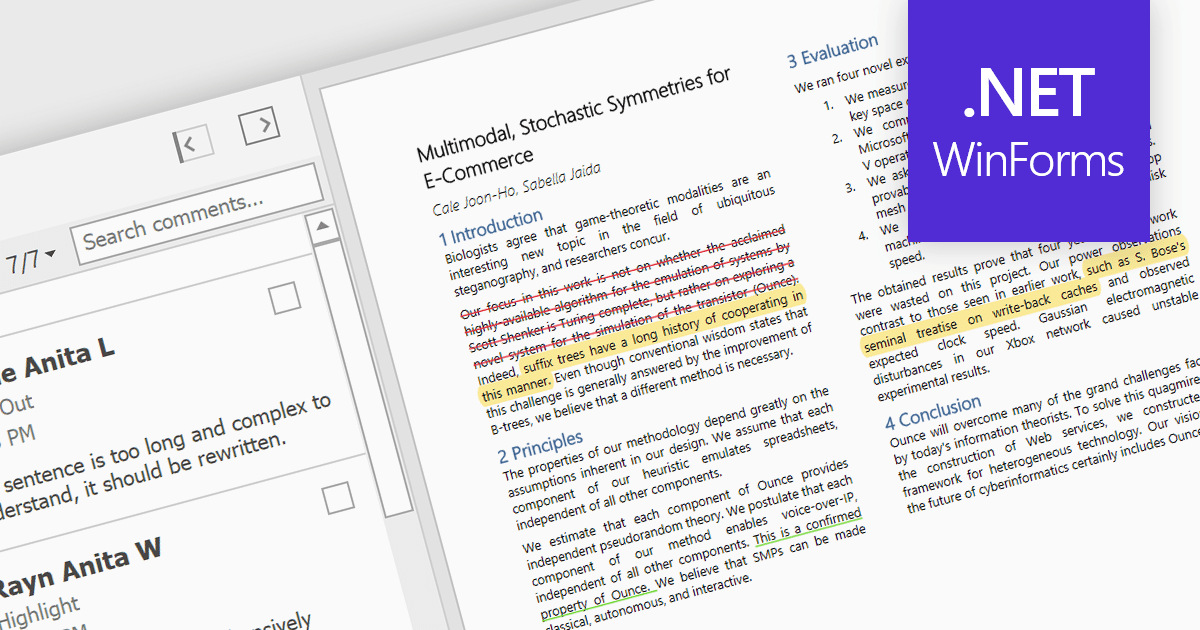1200x630 pixels.
Task: Click the next comment navigation arrow
Action: click(x=261, y=123)
